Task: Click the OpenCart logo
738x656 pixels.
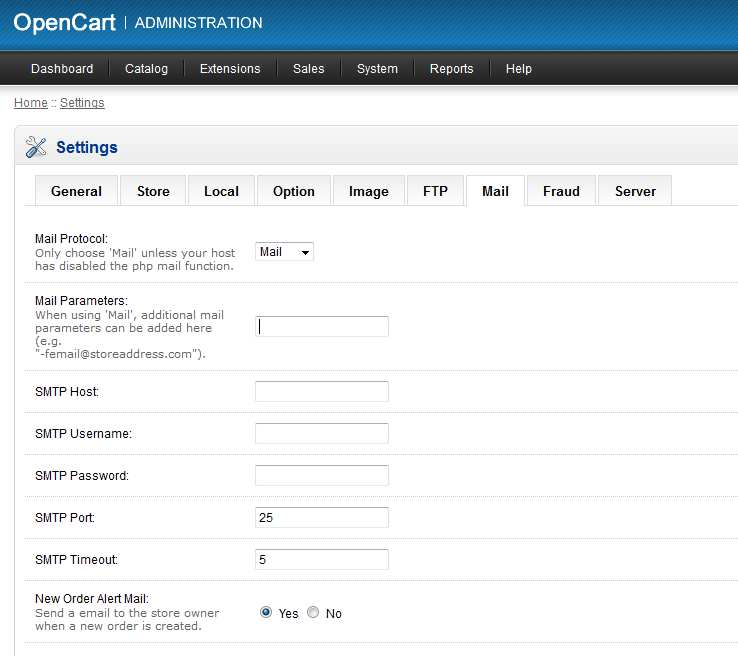Action: [x=64, y=23]
